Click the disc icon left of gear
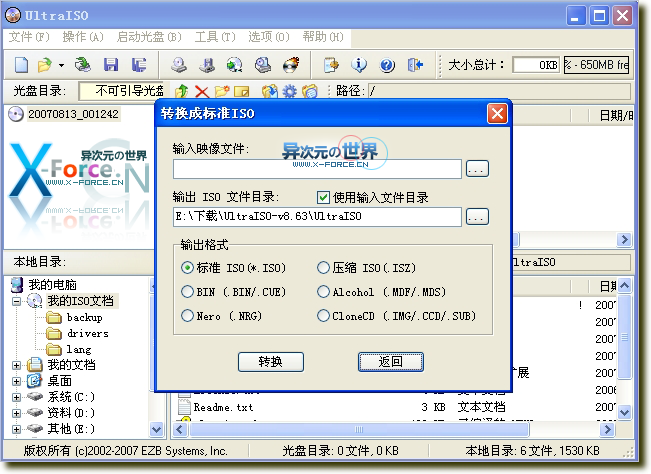651x474 pixels. 270,91
